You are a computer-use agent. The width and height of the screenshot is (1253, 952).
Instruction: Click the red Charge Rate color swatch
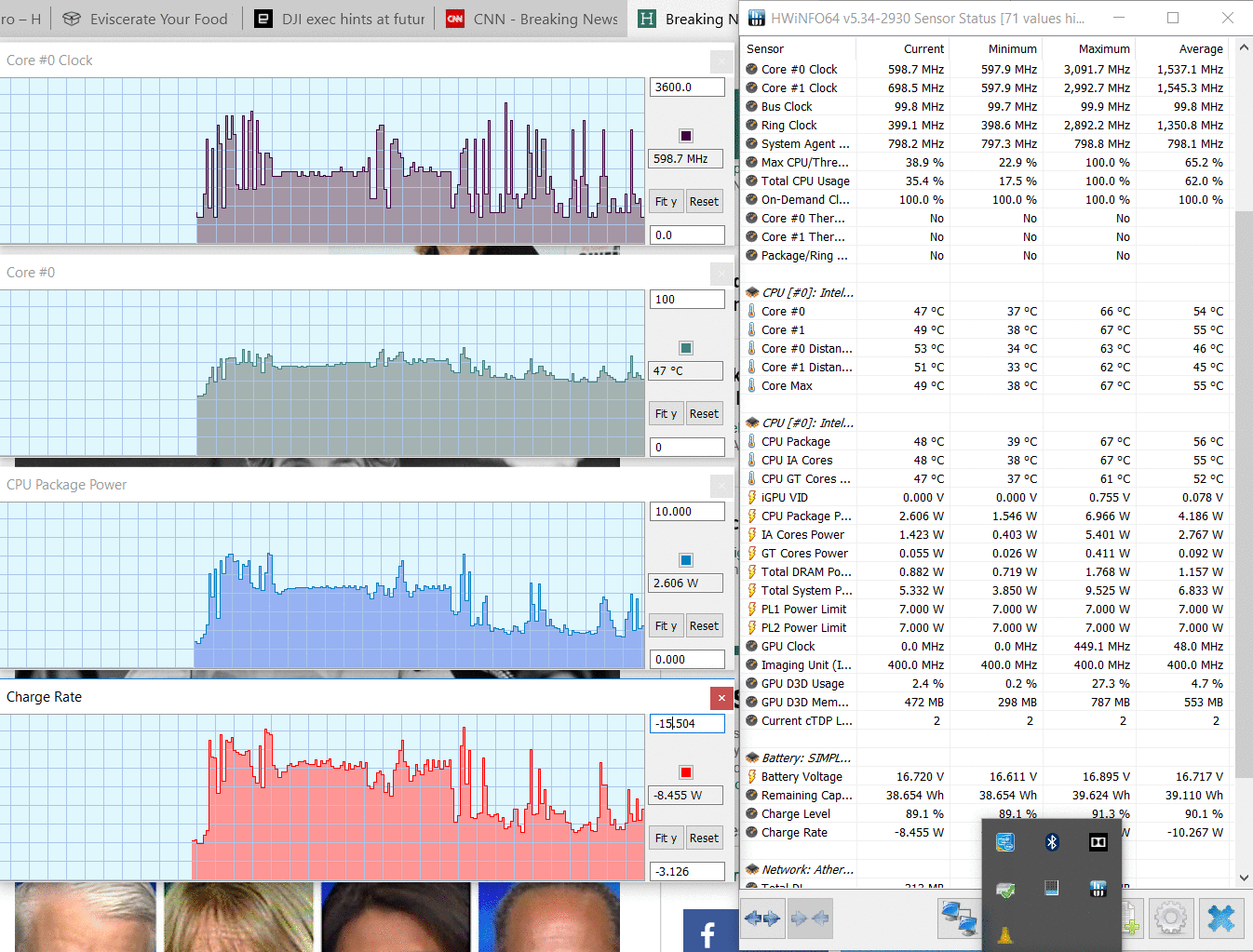(686, 772)
